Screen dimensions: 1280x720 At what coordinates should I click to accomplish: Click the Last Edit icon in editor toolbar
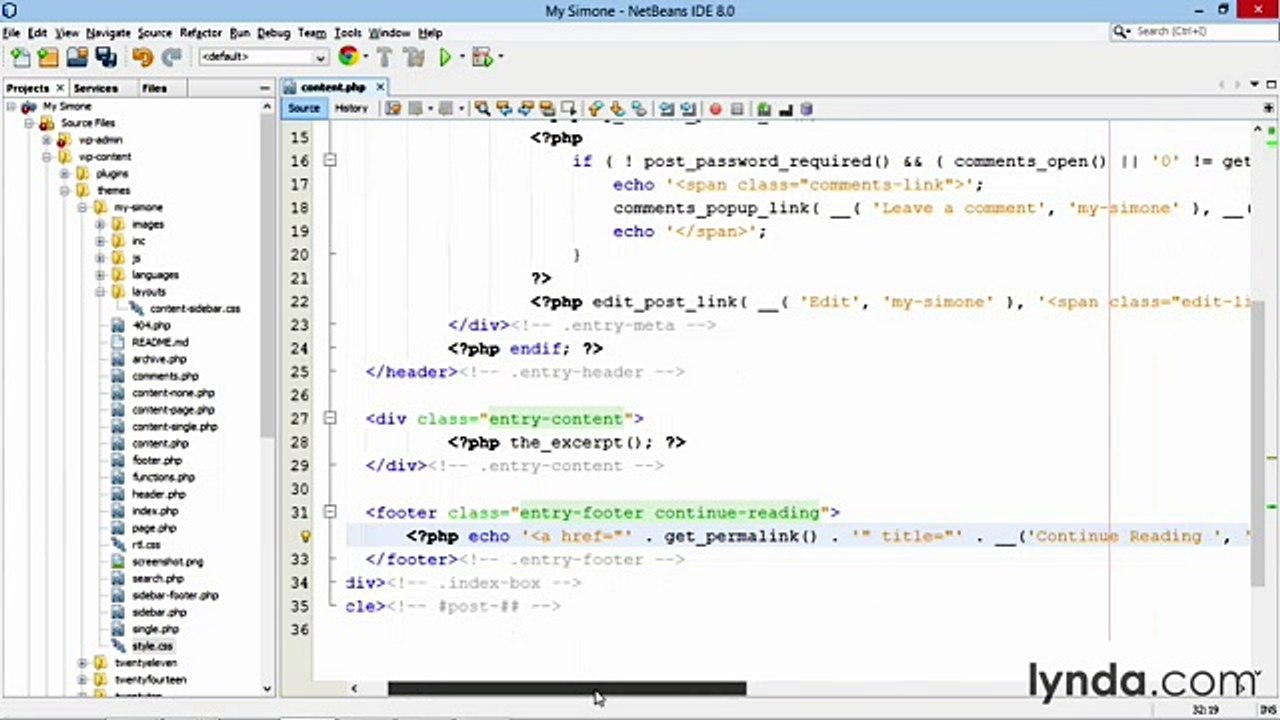pos(393,108)
